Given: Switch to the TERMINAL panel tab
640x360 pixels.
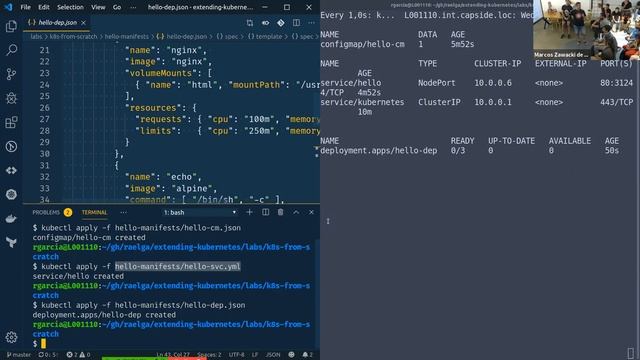Looking at the screenshot, I should point(94,212).
